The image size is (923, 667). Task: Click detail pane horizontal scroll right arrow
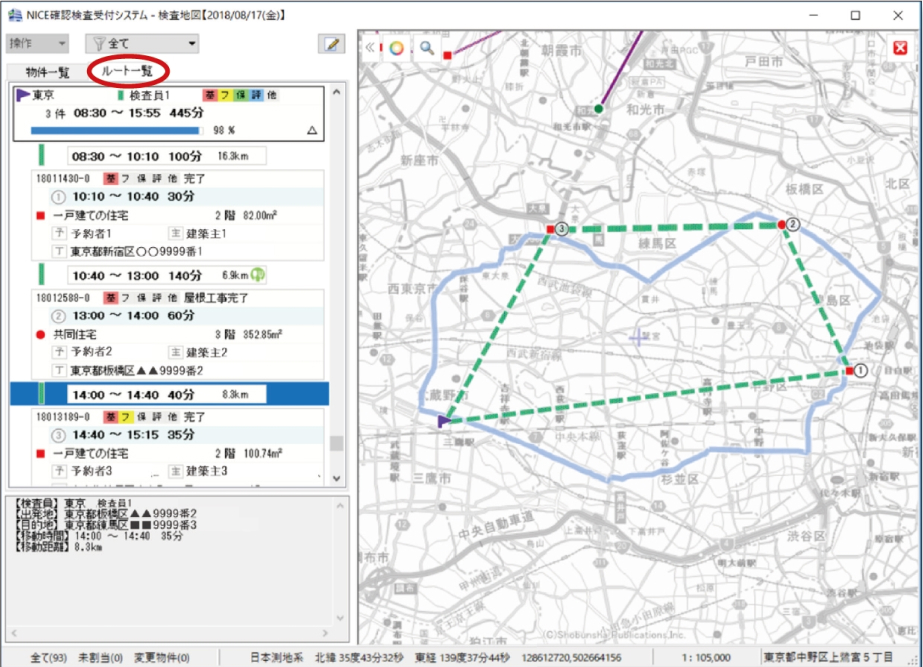[325, 633]
